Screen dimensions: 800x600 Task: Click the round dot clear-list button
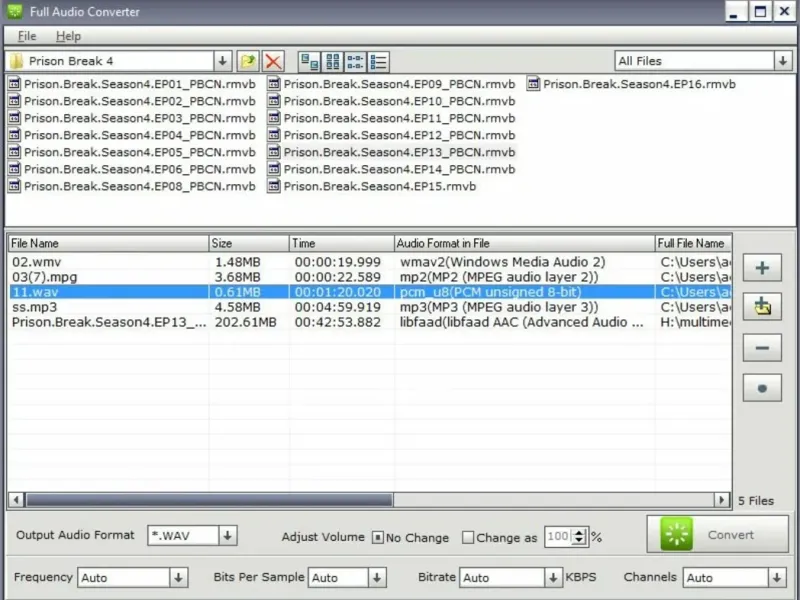point(762,388)
